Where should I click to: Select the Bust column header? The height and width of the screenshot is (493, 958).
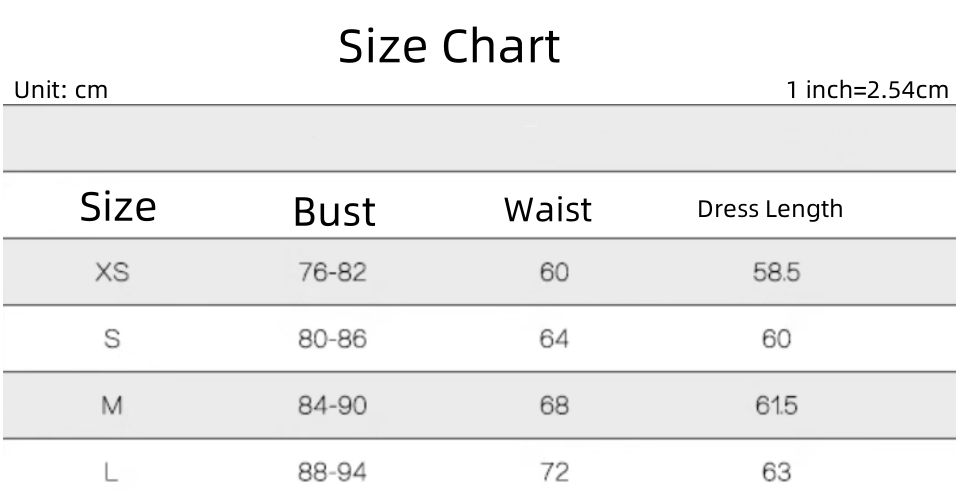click(x=334, y=212)
